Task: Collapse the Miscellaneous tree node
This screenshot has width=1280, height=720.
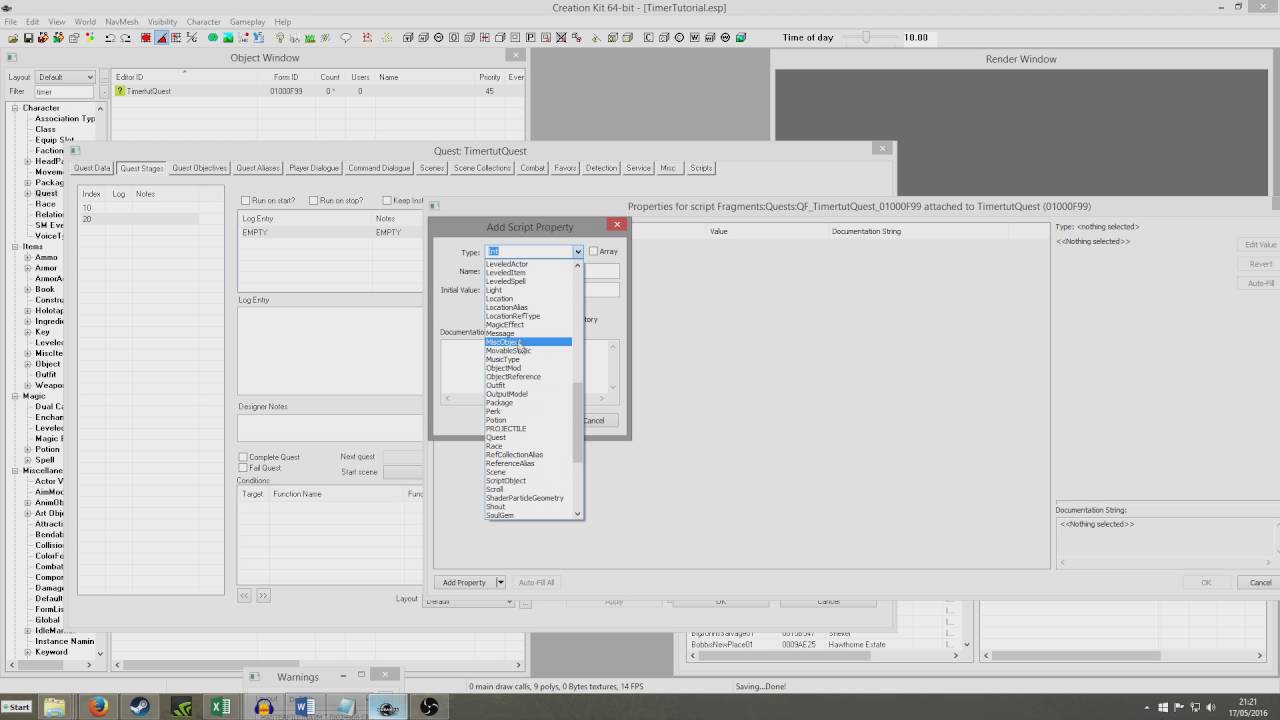Action: coord(16,470)
